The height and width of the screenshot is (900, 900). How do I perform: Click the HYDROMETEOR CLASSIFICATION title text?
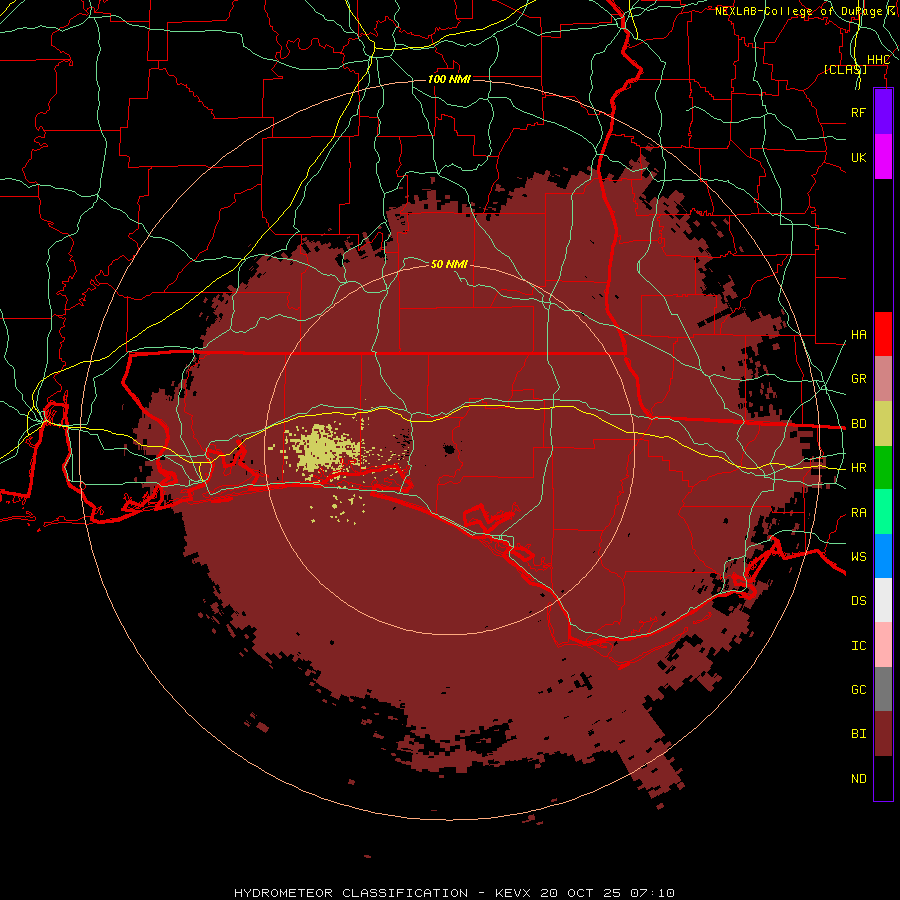(351, 893)
